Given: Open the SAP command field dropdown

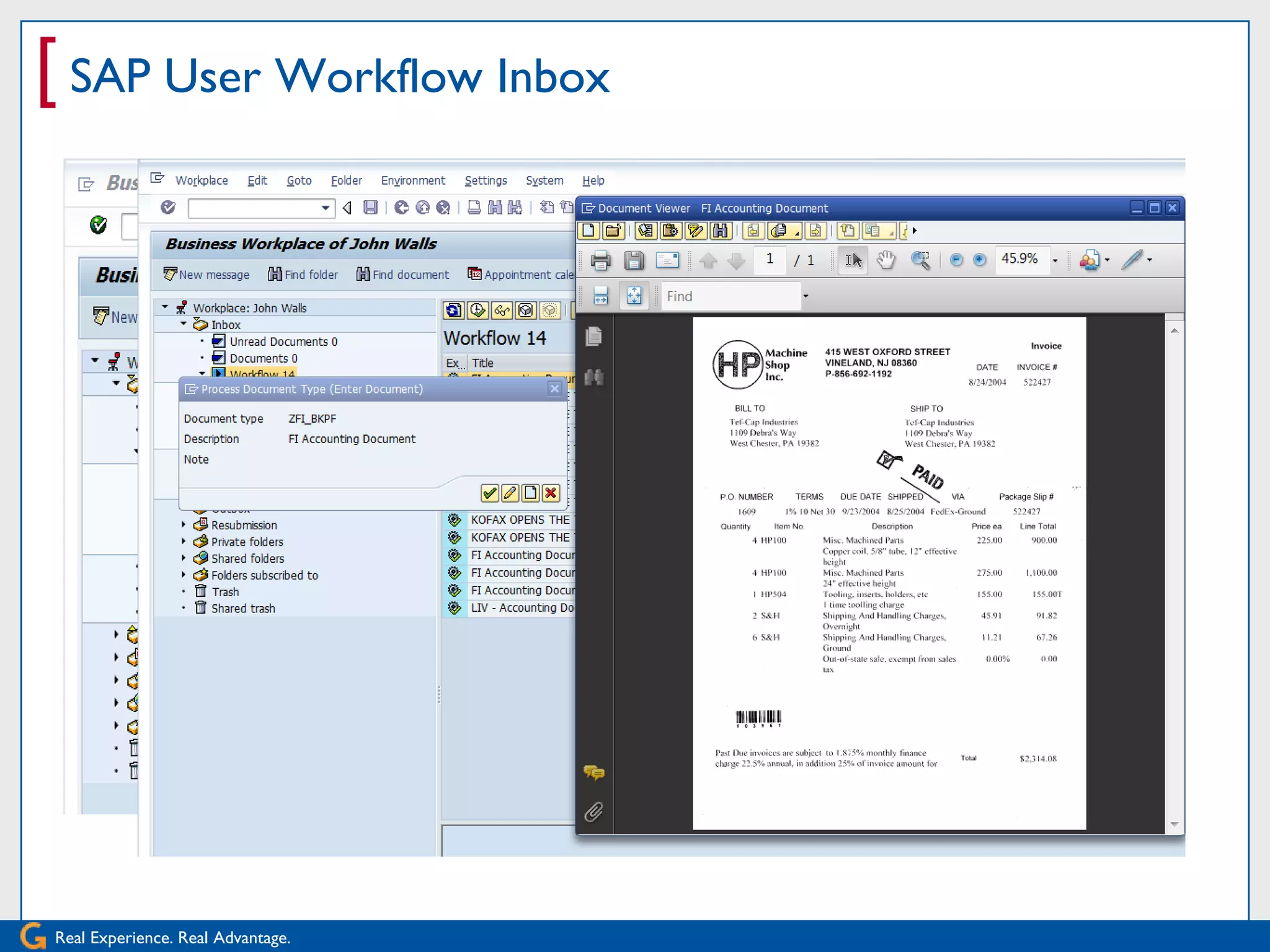Looking at the screenshot, I should coord(325,208).
